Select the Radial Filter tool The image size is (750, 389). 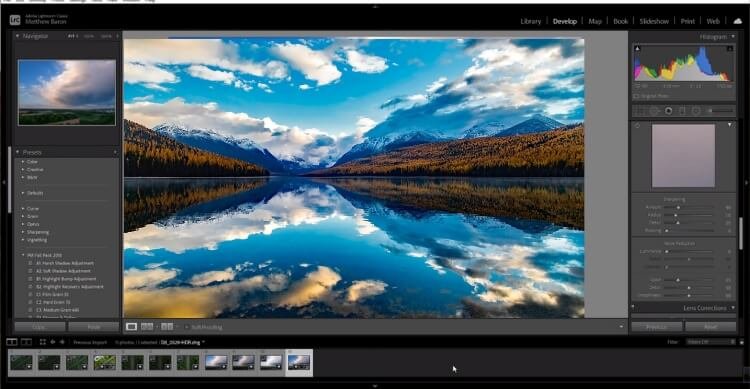click(x=696, y=111)
